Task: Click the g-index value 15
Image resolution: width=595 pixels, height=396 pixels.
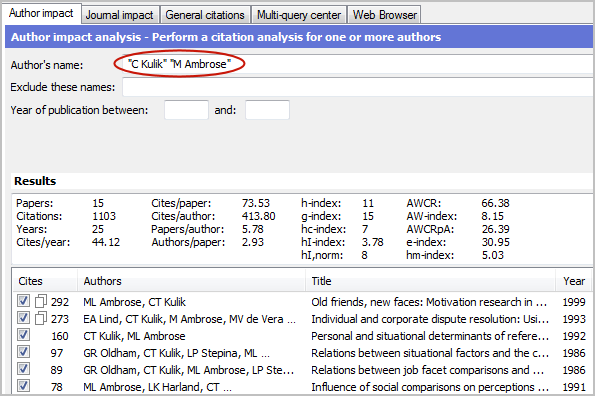Action: click(x=368, y=216)
